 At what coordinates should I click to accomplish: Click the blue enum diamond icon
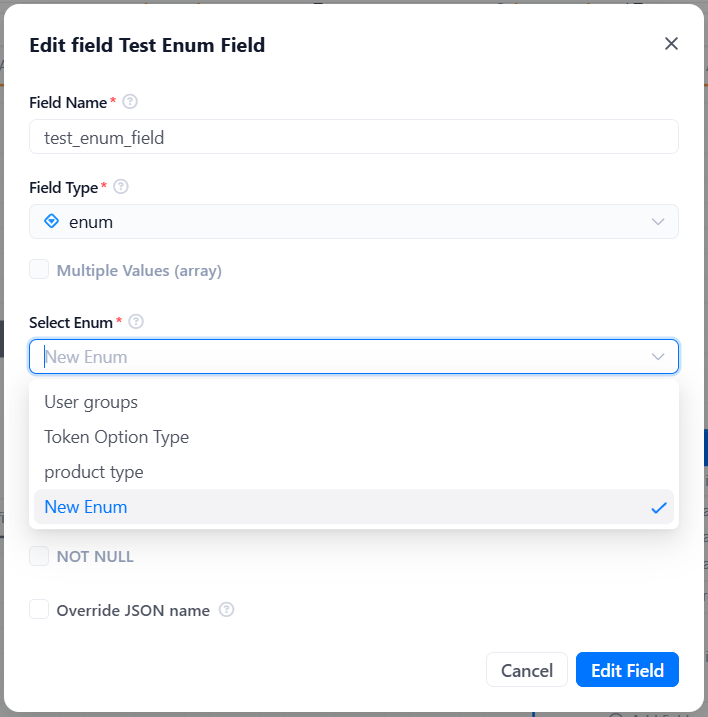tap(52, 221)
